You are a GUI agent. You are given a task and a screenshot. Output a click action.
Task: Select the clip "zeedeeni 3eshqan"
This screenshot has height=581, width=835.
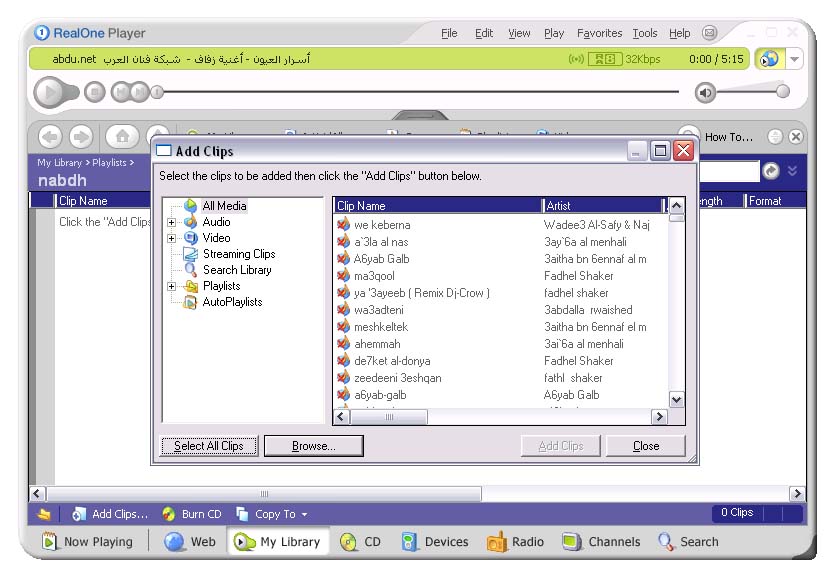[398, 379]
